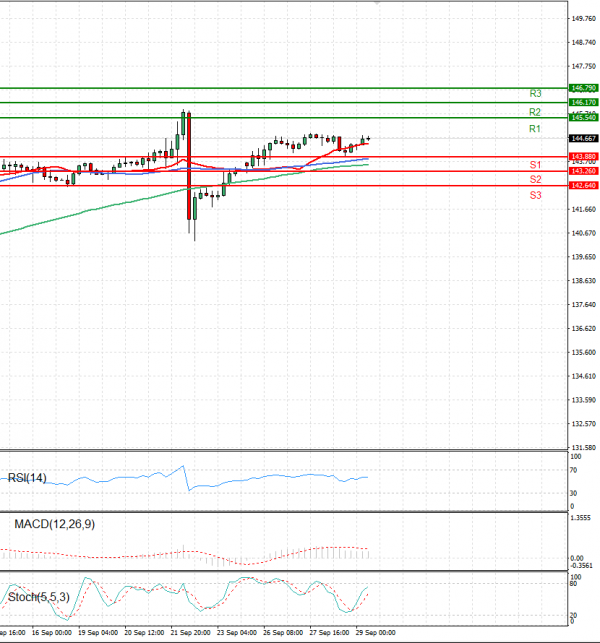The image size is (600, 643).
Task: Click the MACD scale value -0.3561
Action: [x=581, y=566]
